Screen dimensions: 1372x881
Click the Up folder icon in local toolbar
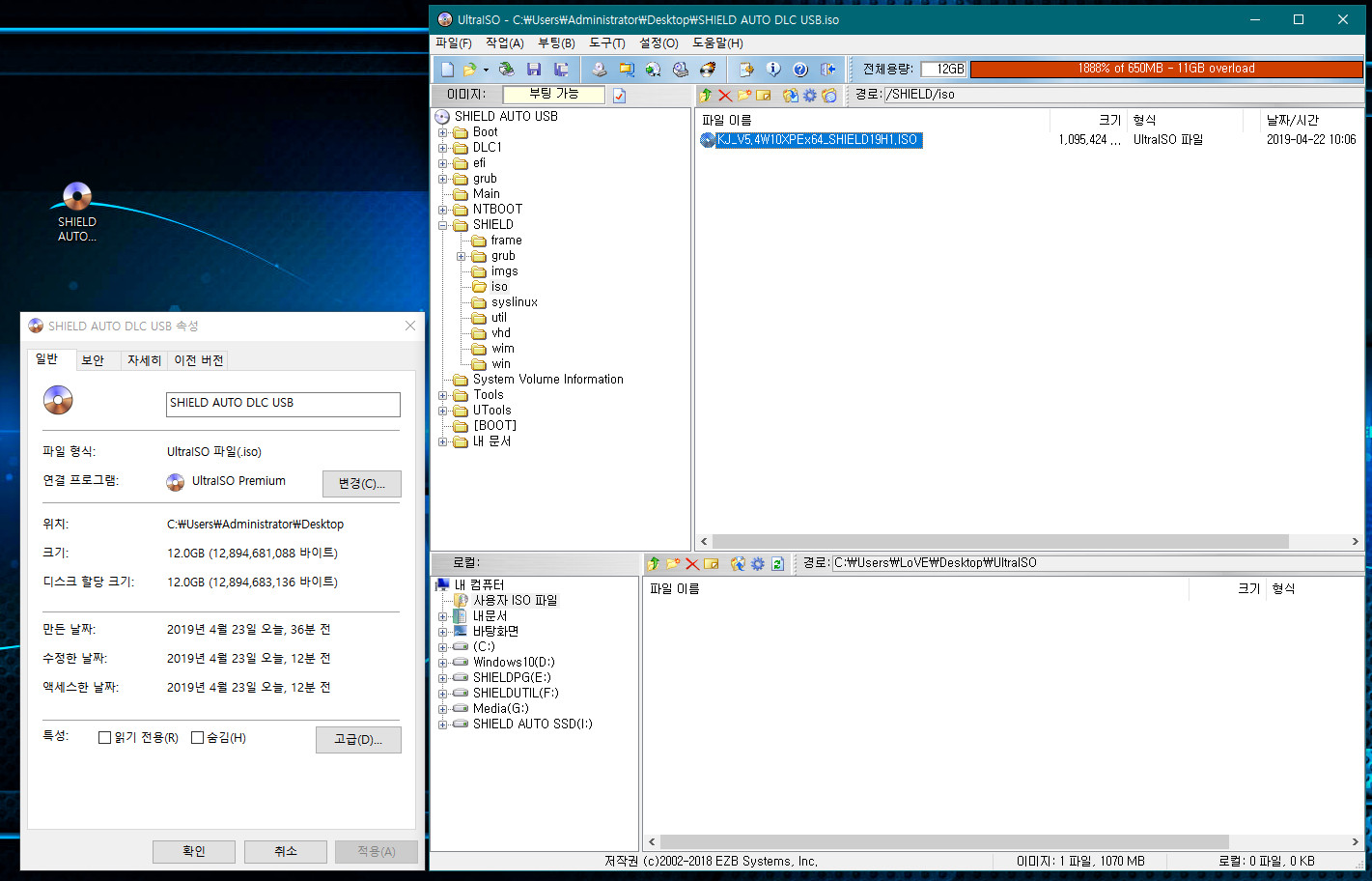tap(654, 563)
